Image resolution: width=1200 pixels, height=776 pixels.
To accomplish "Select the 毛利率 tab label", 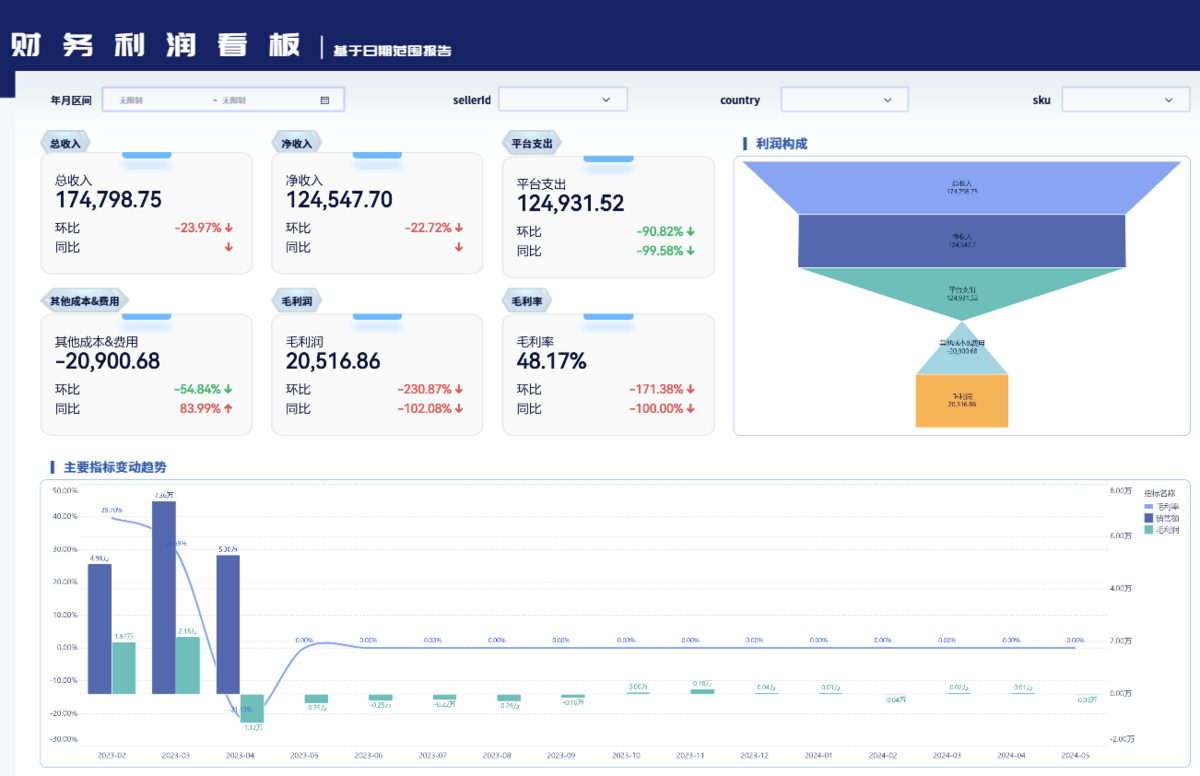I will pyautogui.click(x=527, y=301).
